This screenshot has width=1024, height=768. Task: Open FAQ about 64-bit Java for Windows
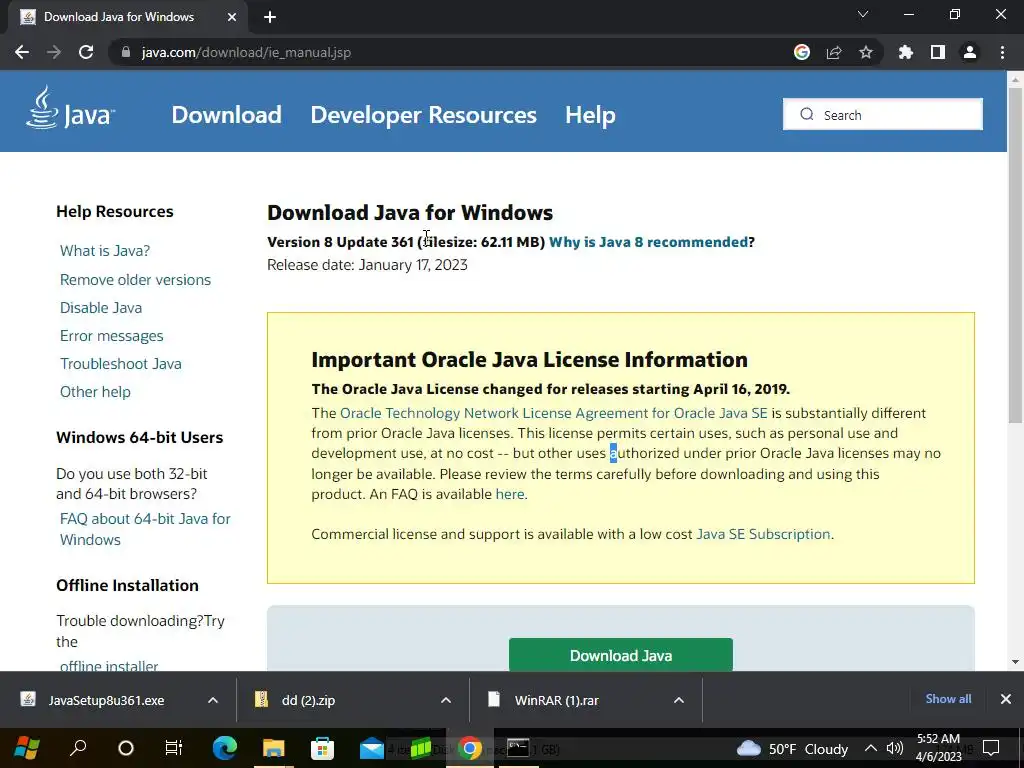click(x=145, y=529)
